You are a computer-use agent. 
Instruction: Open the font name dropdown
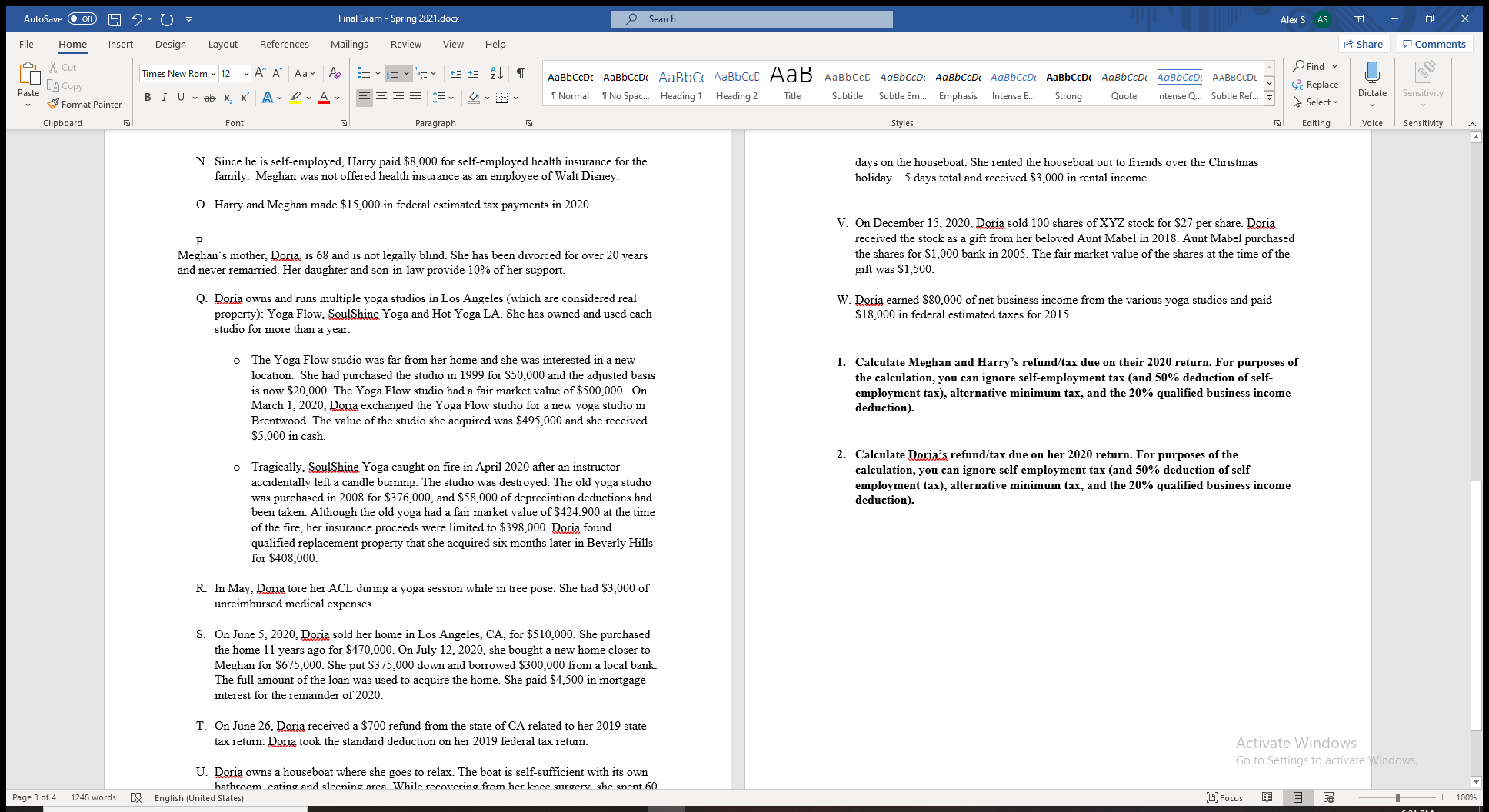pos(212,73)
